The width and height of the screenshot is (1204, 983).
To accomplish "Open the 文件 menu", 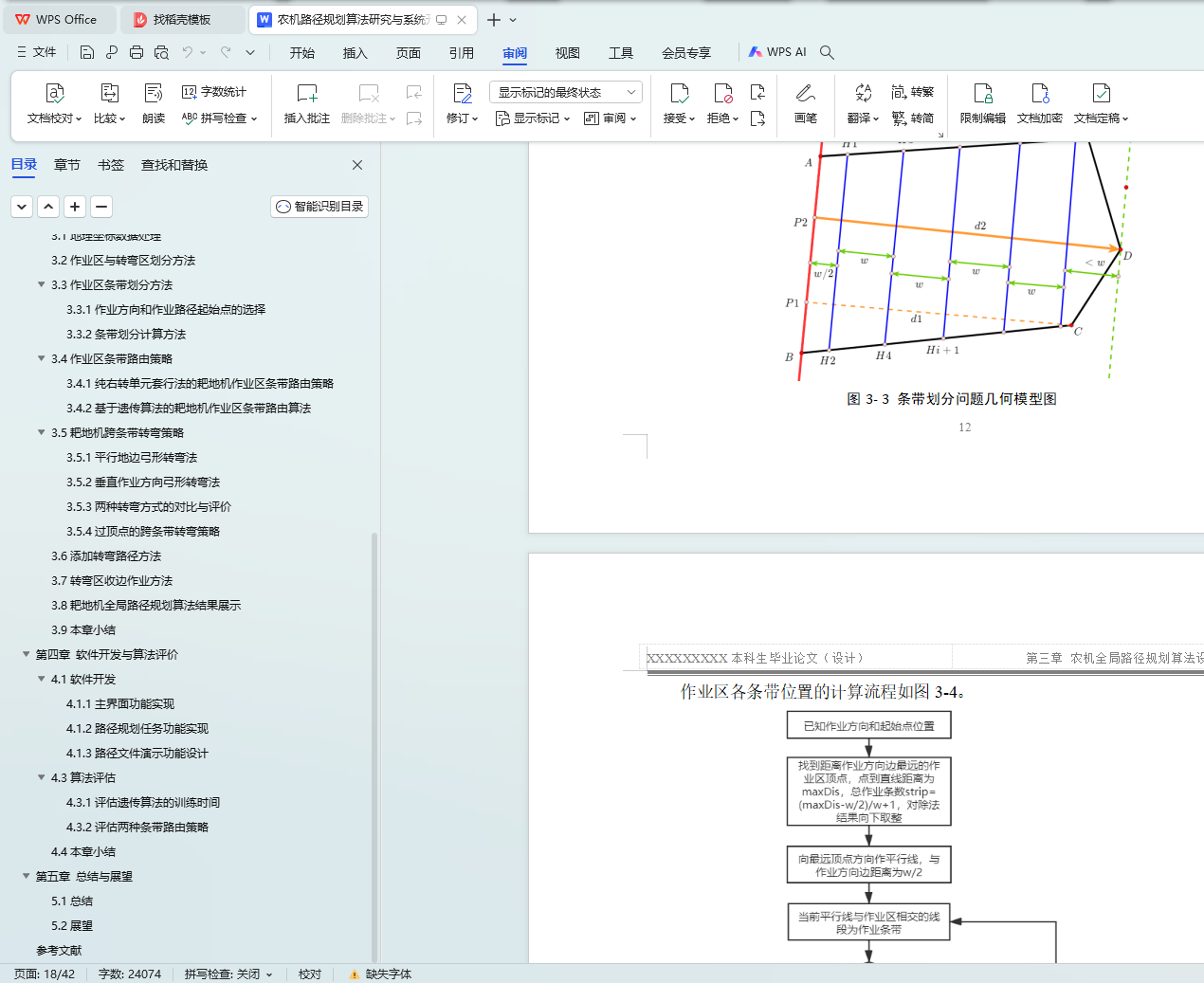I will [x=37, y=52].
